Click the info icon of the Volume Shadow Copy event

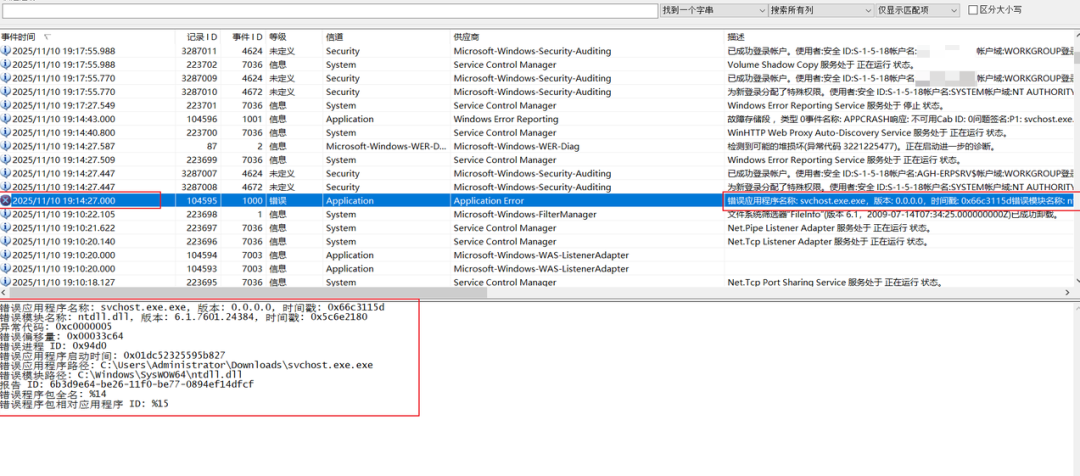coord(6,65)
